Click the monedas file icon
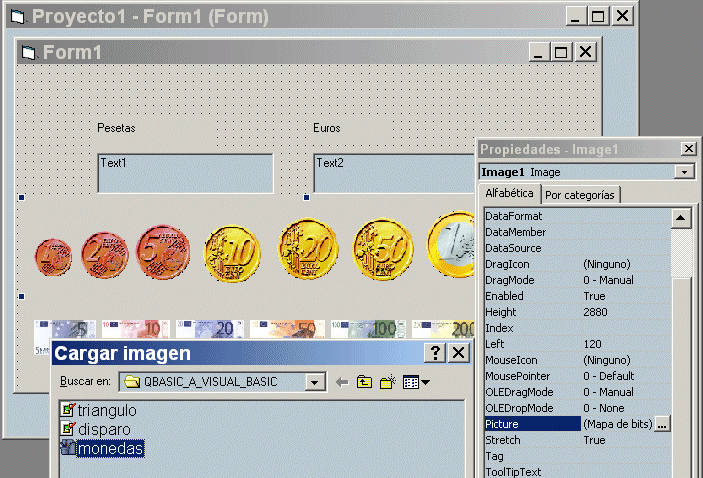This screenshot has height=478, width=703. [68, 448]
